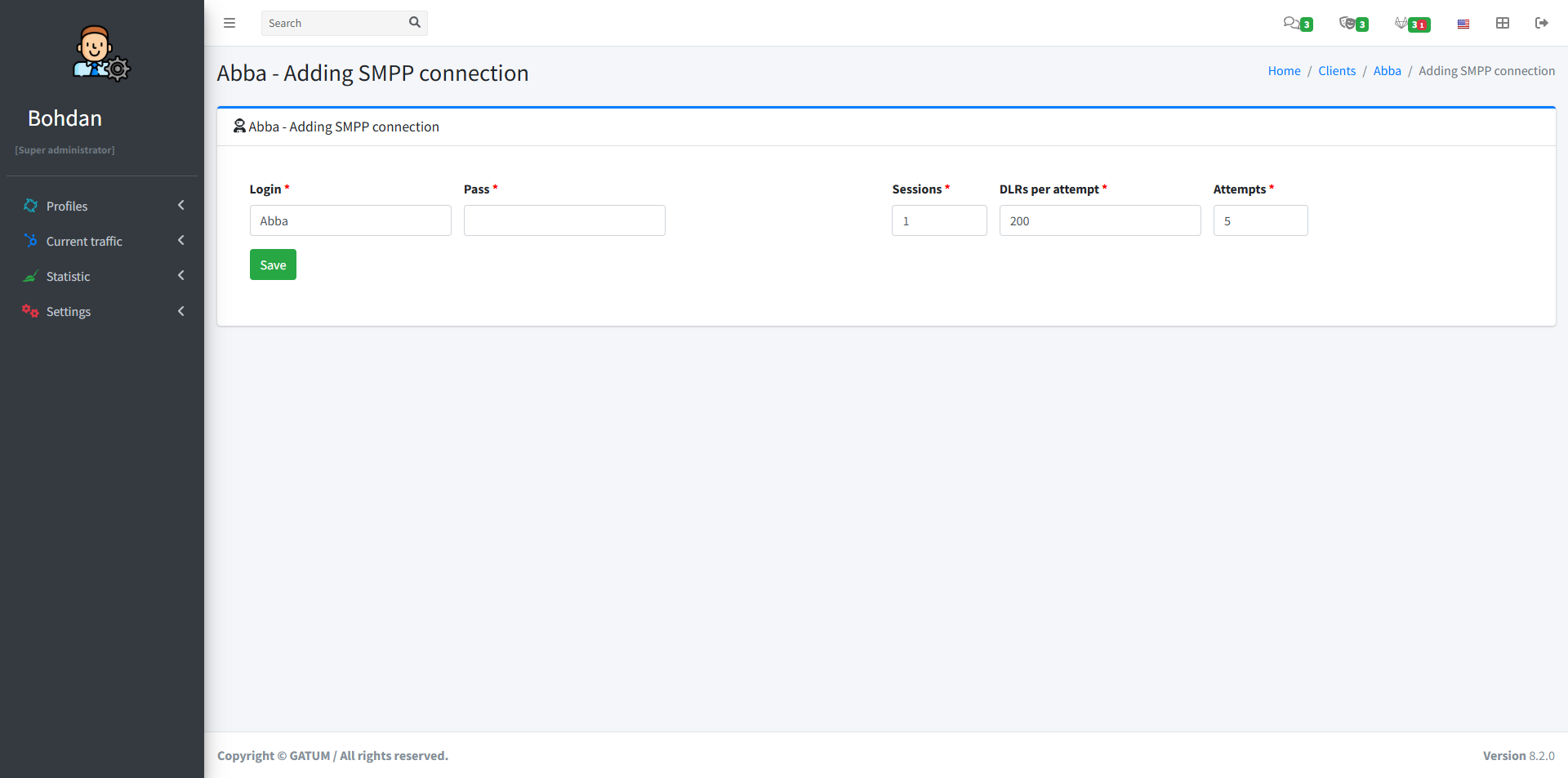Expand the Profiles sidebar section chevron

click(180, 206)
